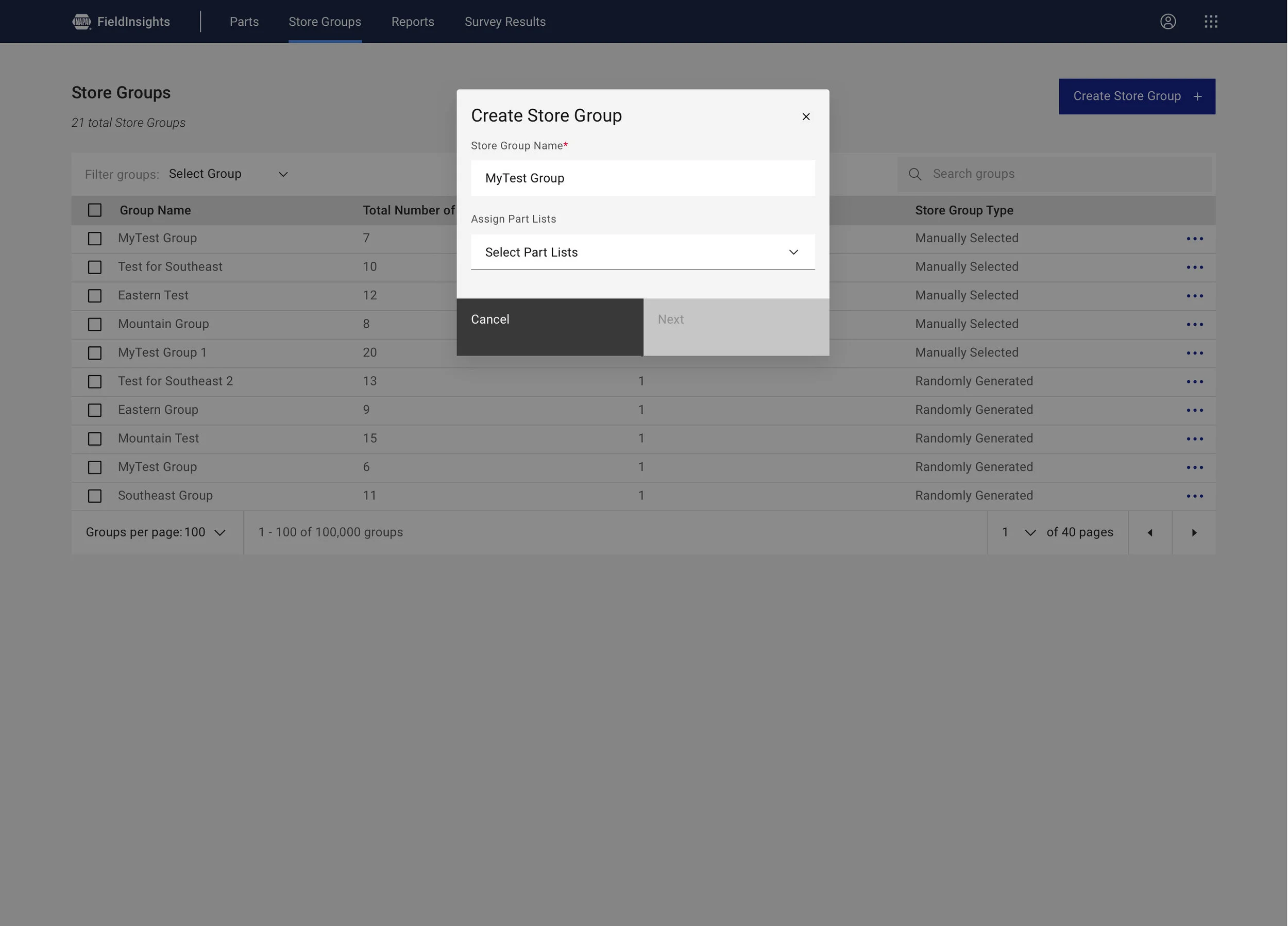Open the Filter groups Select Group dropdown

click(228, 174)
